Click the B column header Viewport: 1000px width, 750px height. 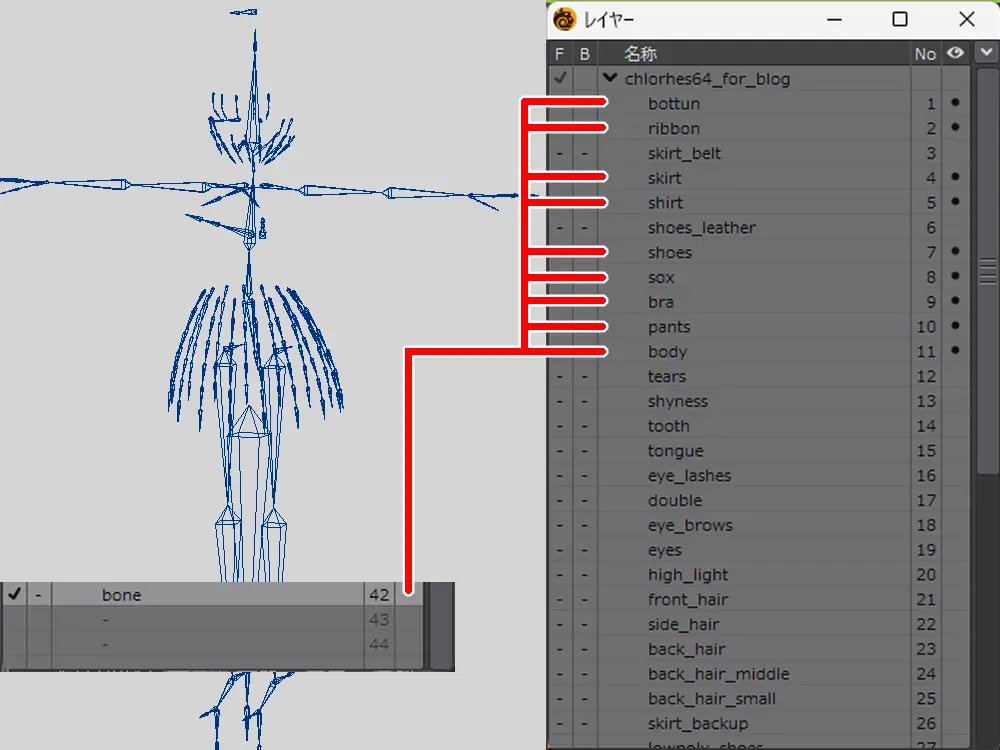[585, 53]
